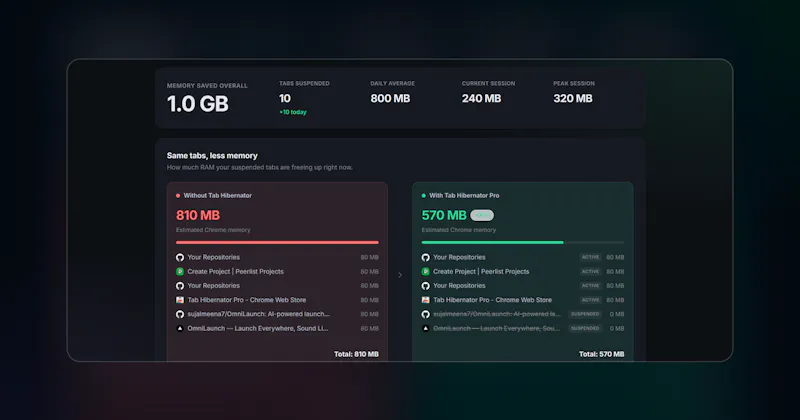Click '80 MB' beside Create Project in With Tab Hibernator Pro list
The image size is (800, 420).
(615, 271)
